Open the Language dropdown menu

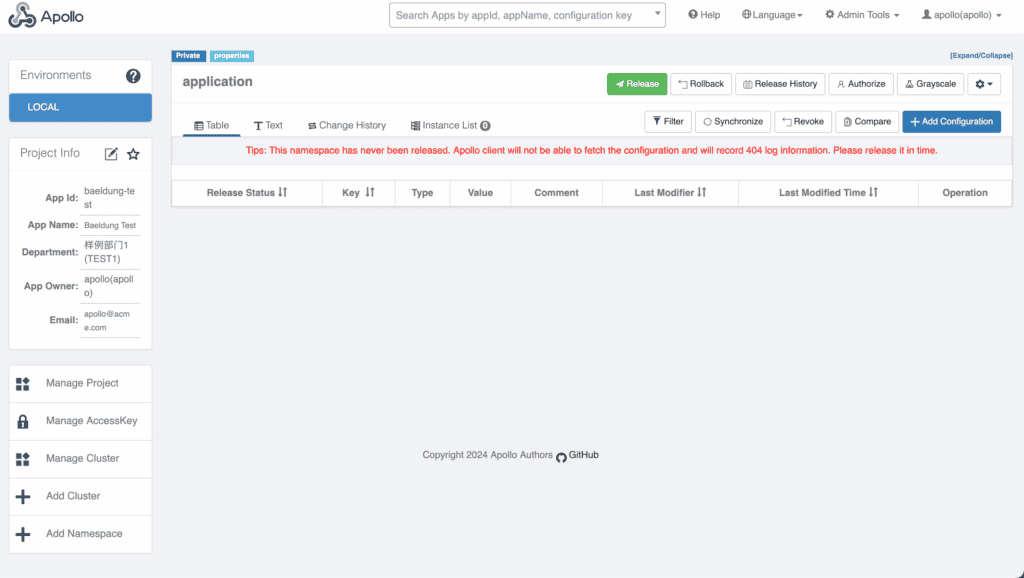pyautogui.click(x=772, y=14)
